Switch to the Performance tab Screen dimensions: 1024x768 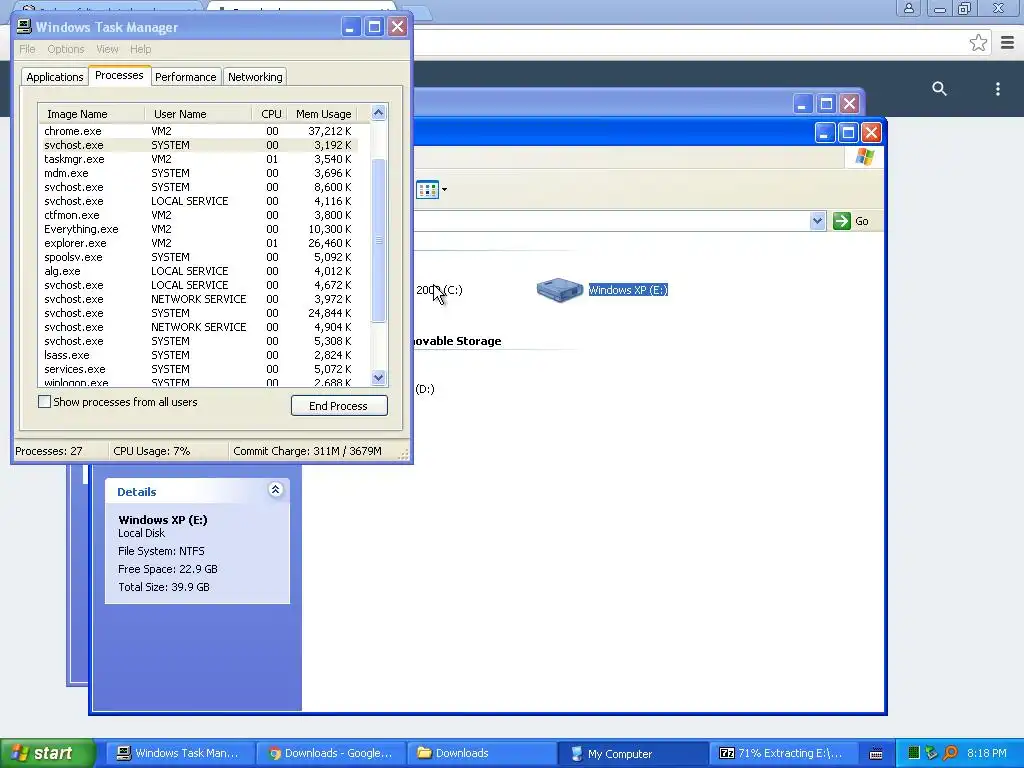pos(185,77)
